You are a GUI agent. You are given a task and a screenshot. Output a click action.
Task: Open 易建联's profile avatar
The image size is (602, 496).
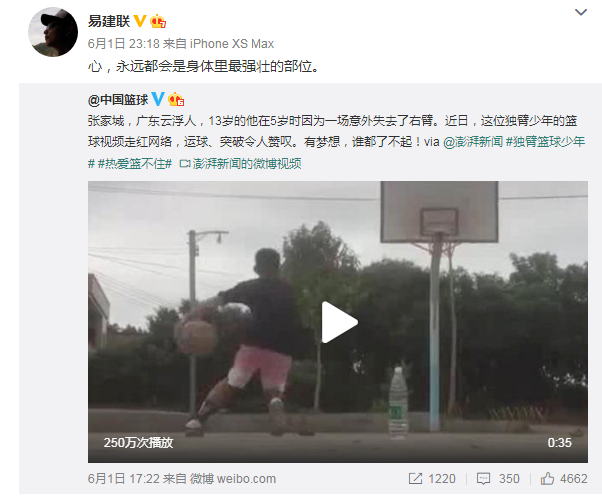tap(53, 32)
